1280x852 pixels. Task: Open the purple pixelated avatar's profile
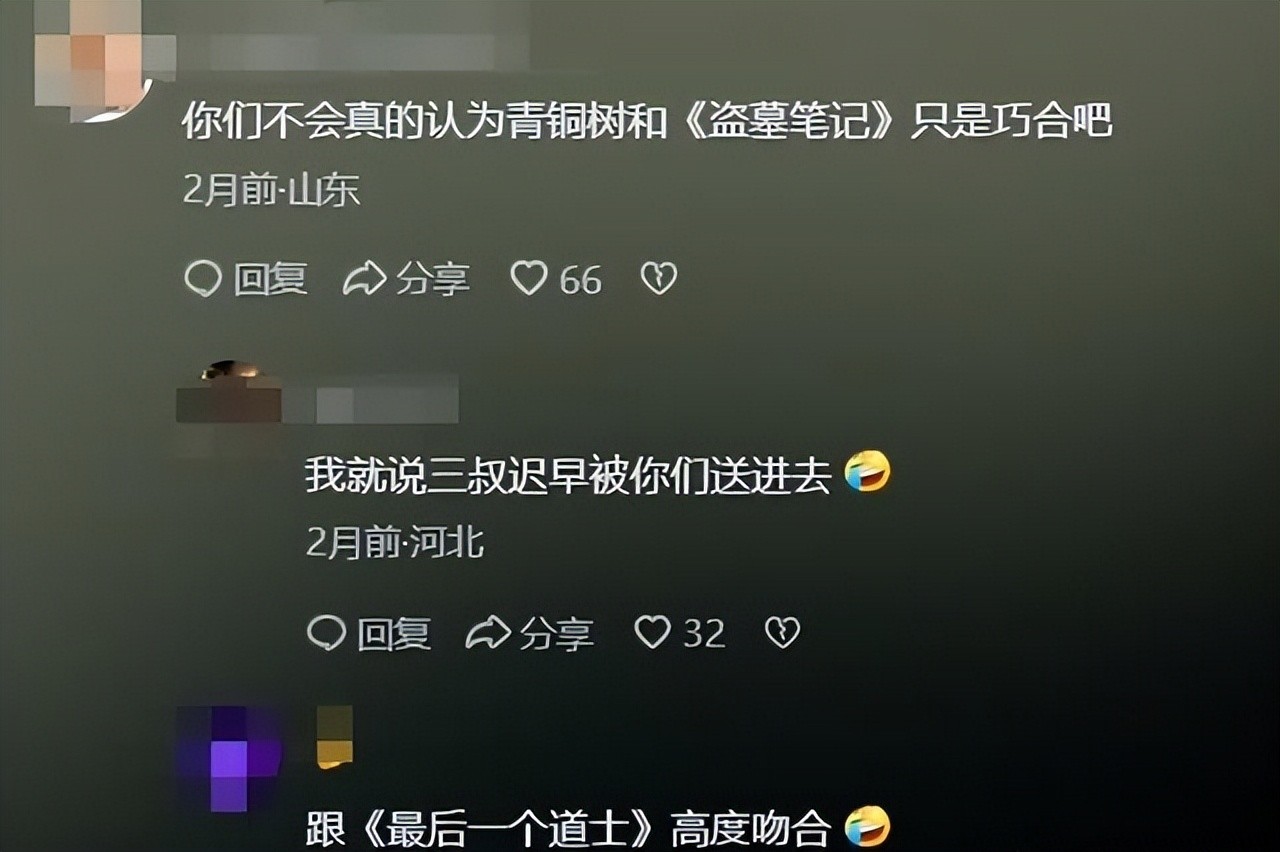tap(229, 758)
